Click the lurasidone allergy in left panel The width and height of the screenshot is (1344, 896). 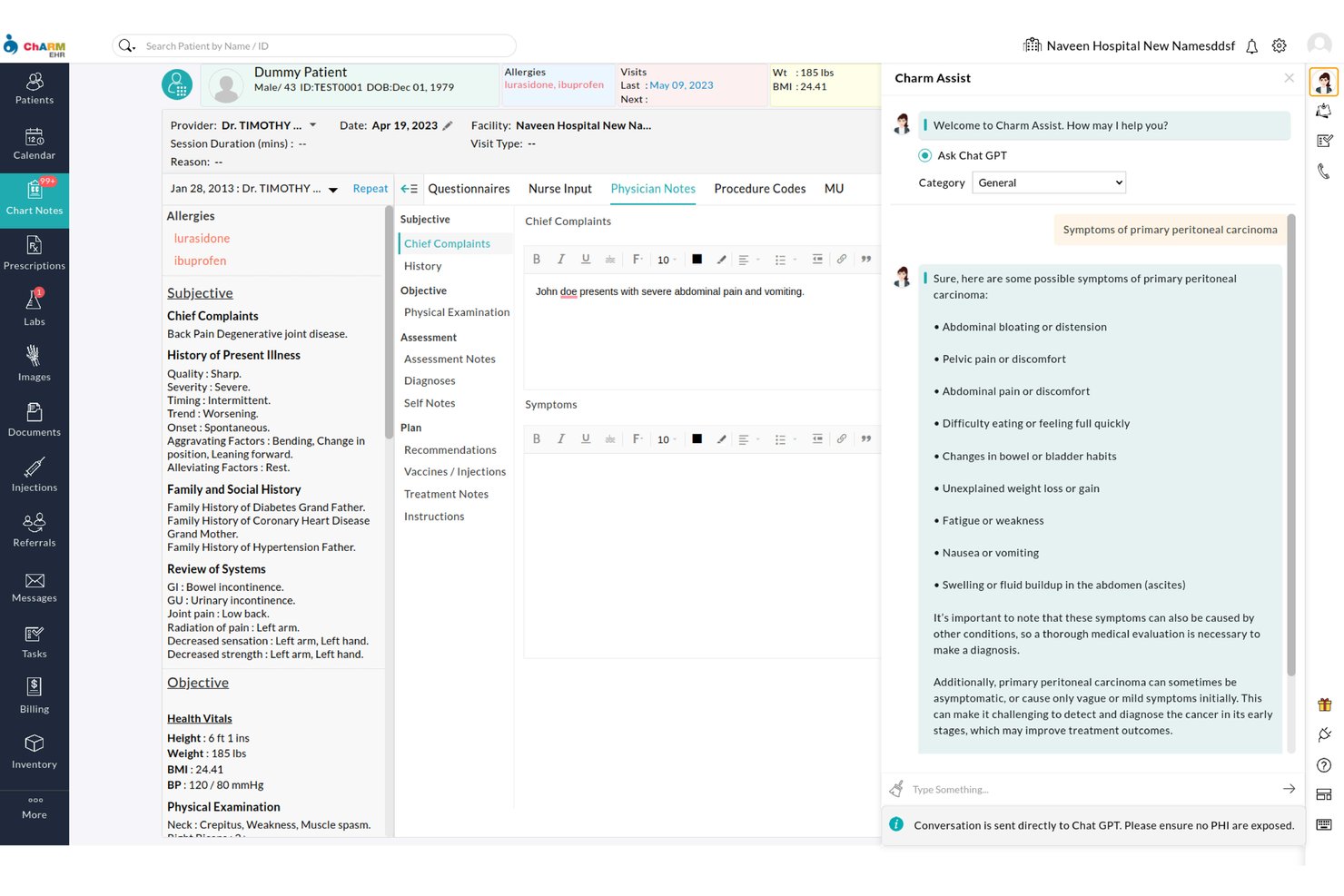coord(202,239)
